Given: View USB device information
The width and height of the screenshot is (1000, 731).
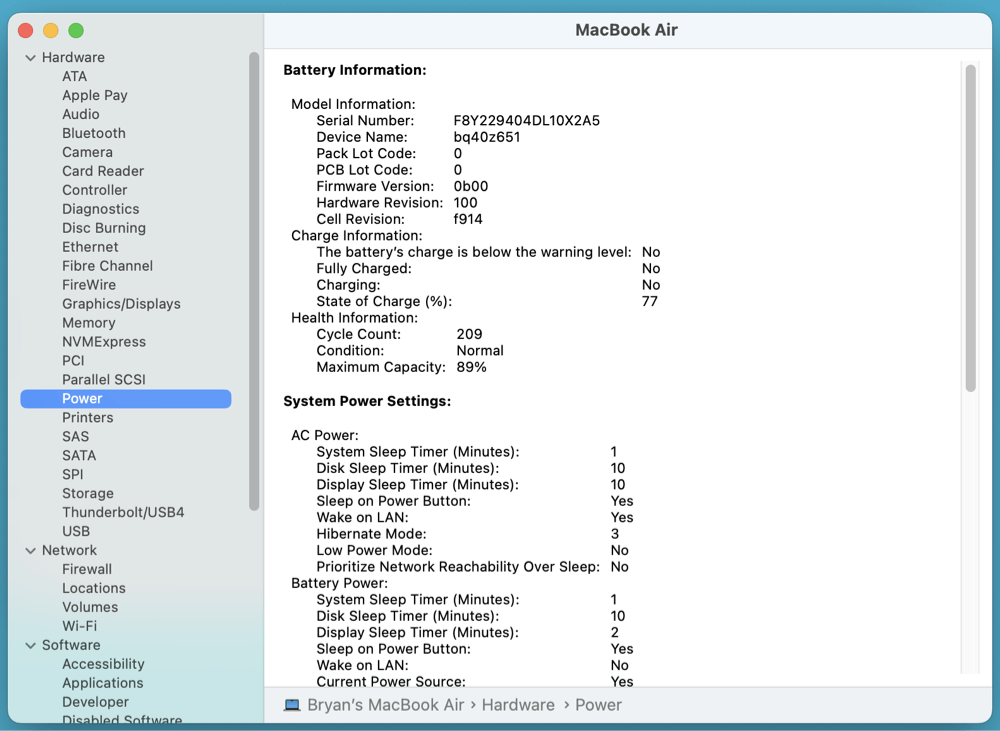Looking at the screenshot, I should point(75,531).
